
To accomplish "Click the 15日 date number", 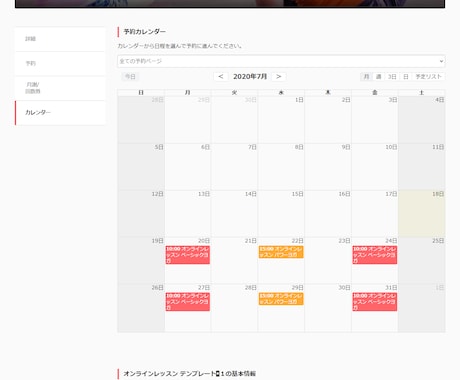I will click(297, 194).
